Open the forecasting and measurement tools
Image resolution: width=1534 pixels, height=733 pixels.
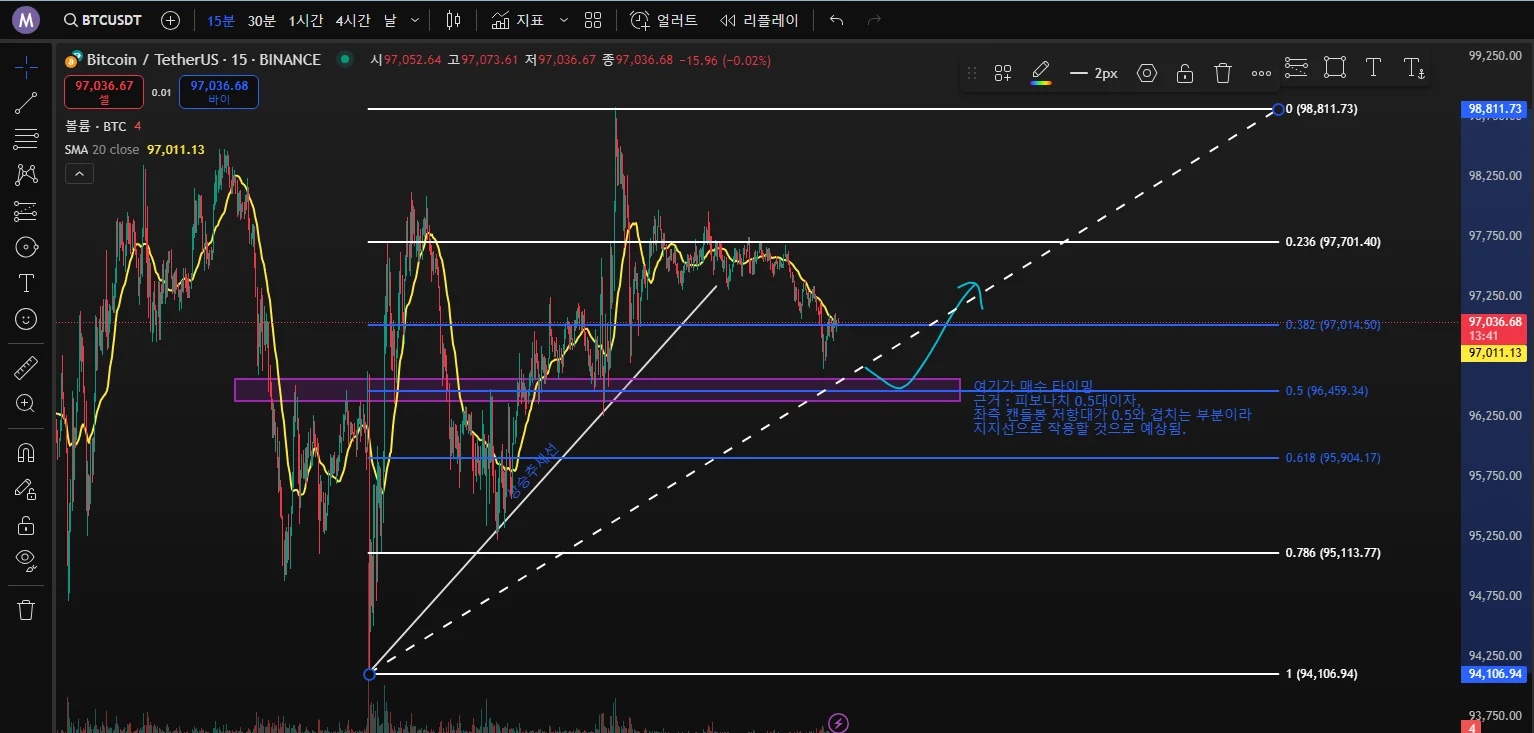pyautogui.click(x=26, y=211)
